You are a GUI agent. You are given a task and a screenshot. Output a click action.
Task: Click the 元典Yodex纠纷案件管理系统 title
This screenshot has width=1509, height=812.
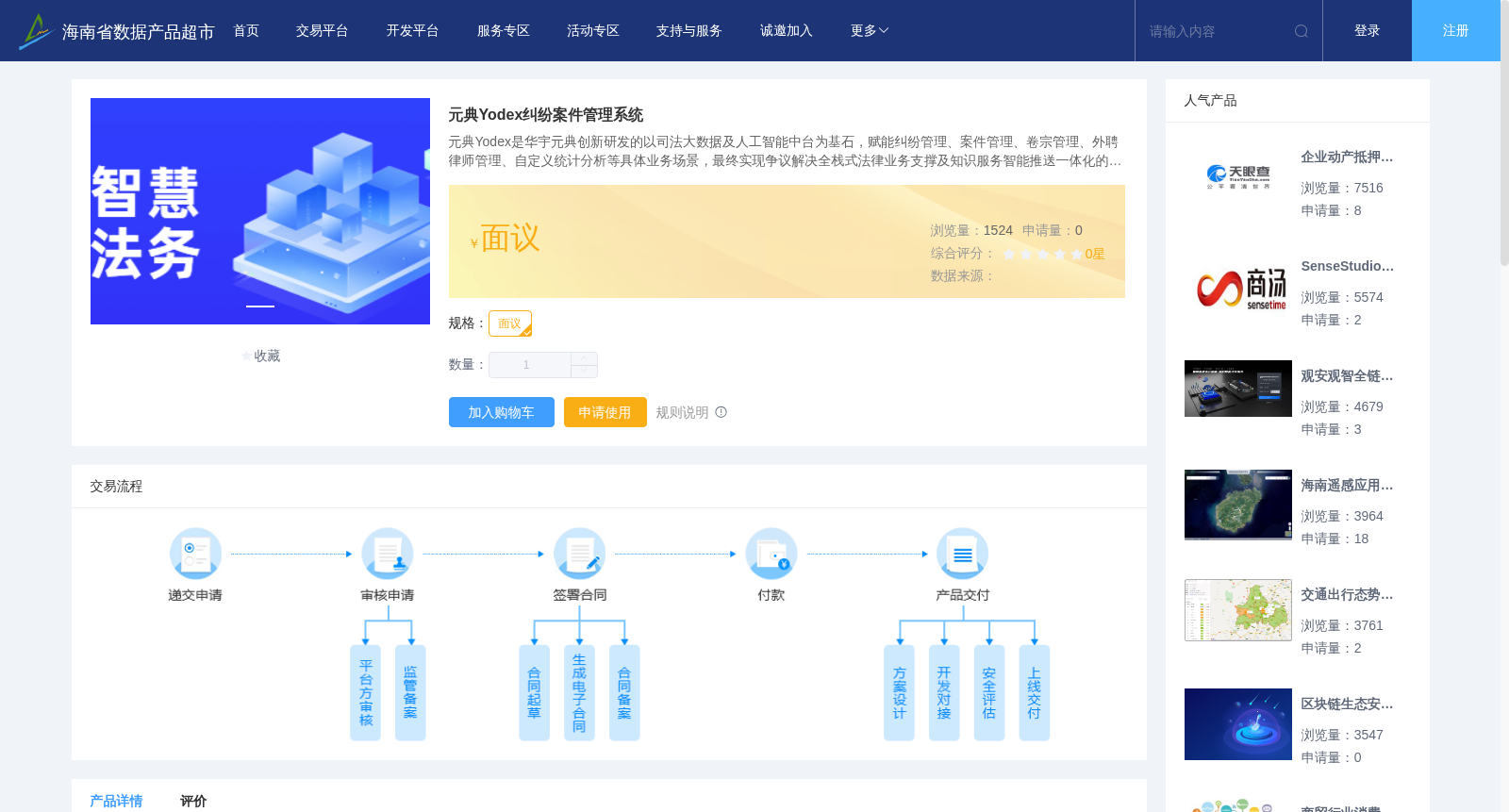(545, 115)
